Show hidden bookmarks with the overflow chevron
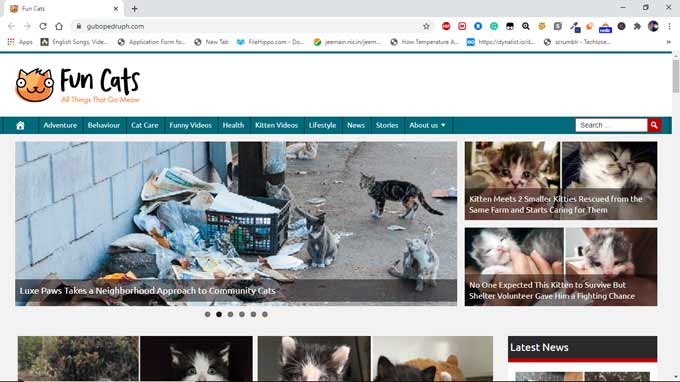Viewport: 680px width, 382px height. coord(669,42)
